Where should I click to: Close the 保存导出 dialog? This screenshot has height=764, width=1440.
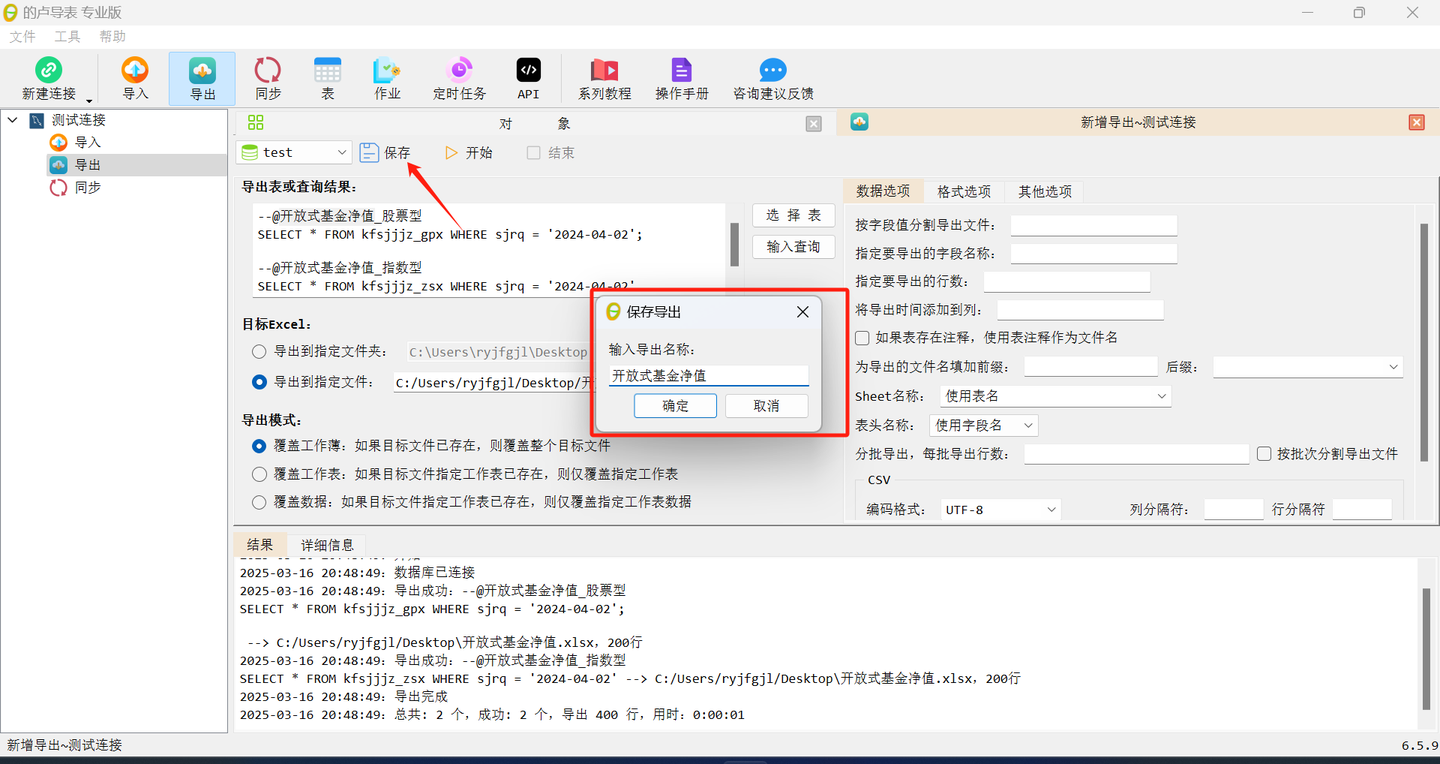click(802, 312)
